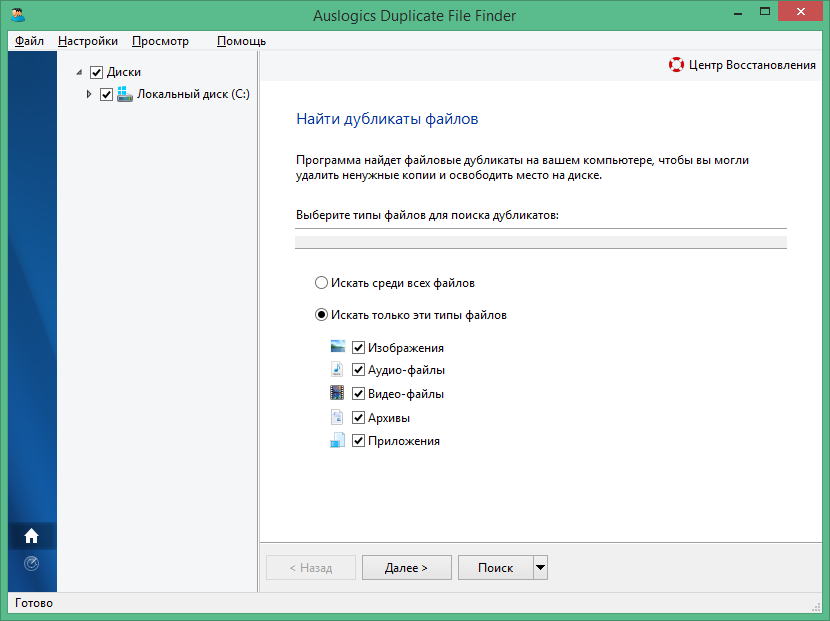The image size is (830, 621).
Task: Collapse the Диски tree node
Action: click(78, 71)
